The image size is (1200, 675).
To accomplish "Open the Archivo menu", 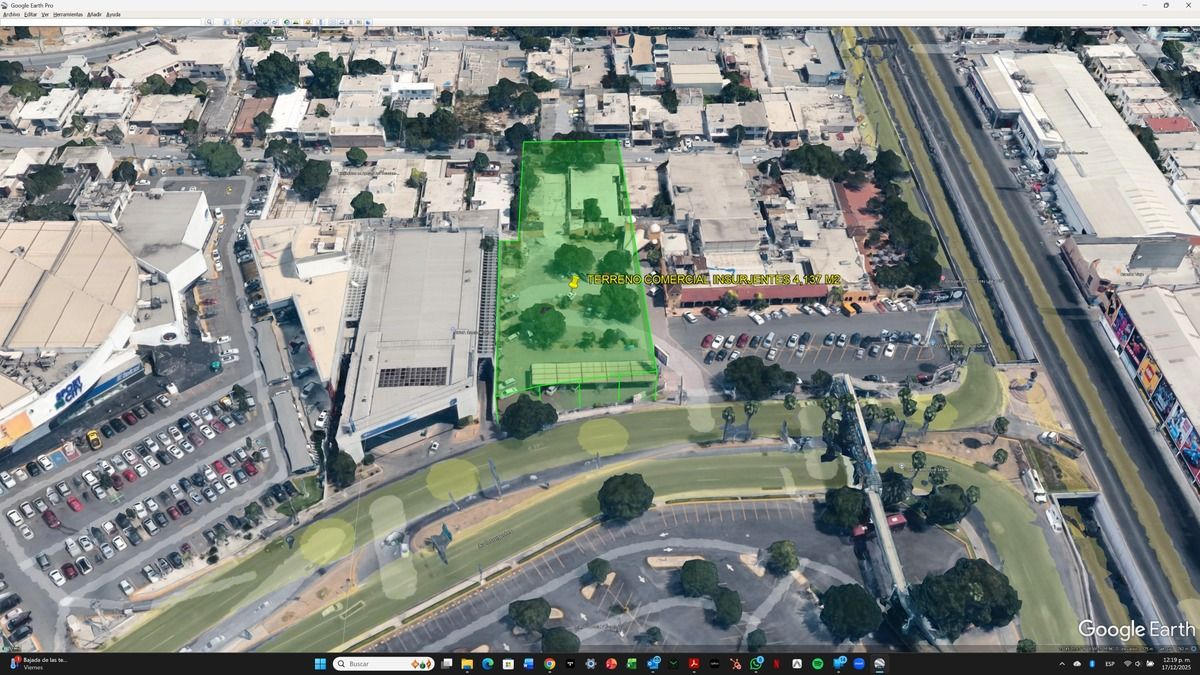I will pos(11,14).
